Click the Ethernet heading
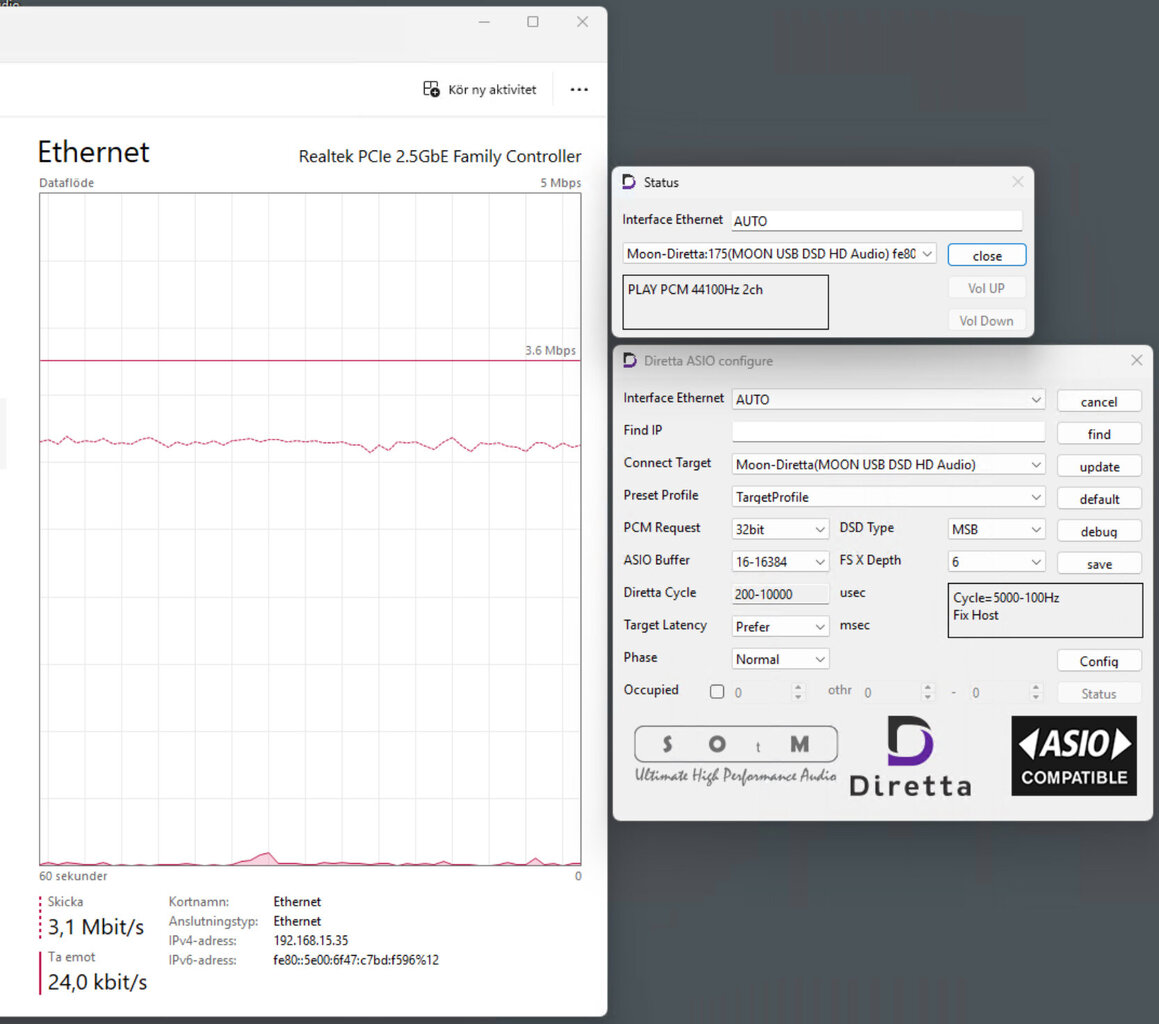The height and width of the screenshot is (1024, 1159). [x=93, y=152]
